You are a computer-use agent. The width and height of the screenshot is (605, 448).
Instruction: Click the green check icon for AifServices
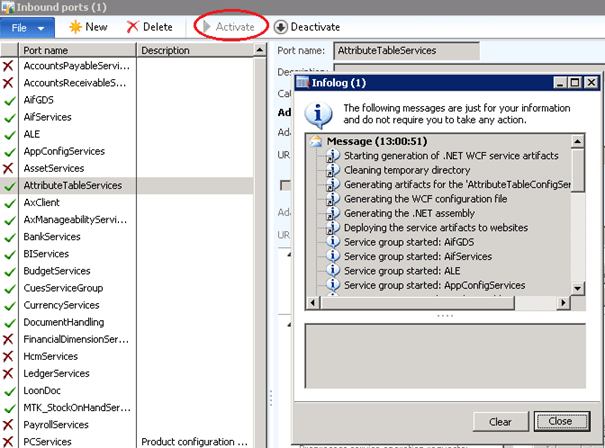(x=9, y=117)
